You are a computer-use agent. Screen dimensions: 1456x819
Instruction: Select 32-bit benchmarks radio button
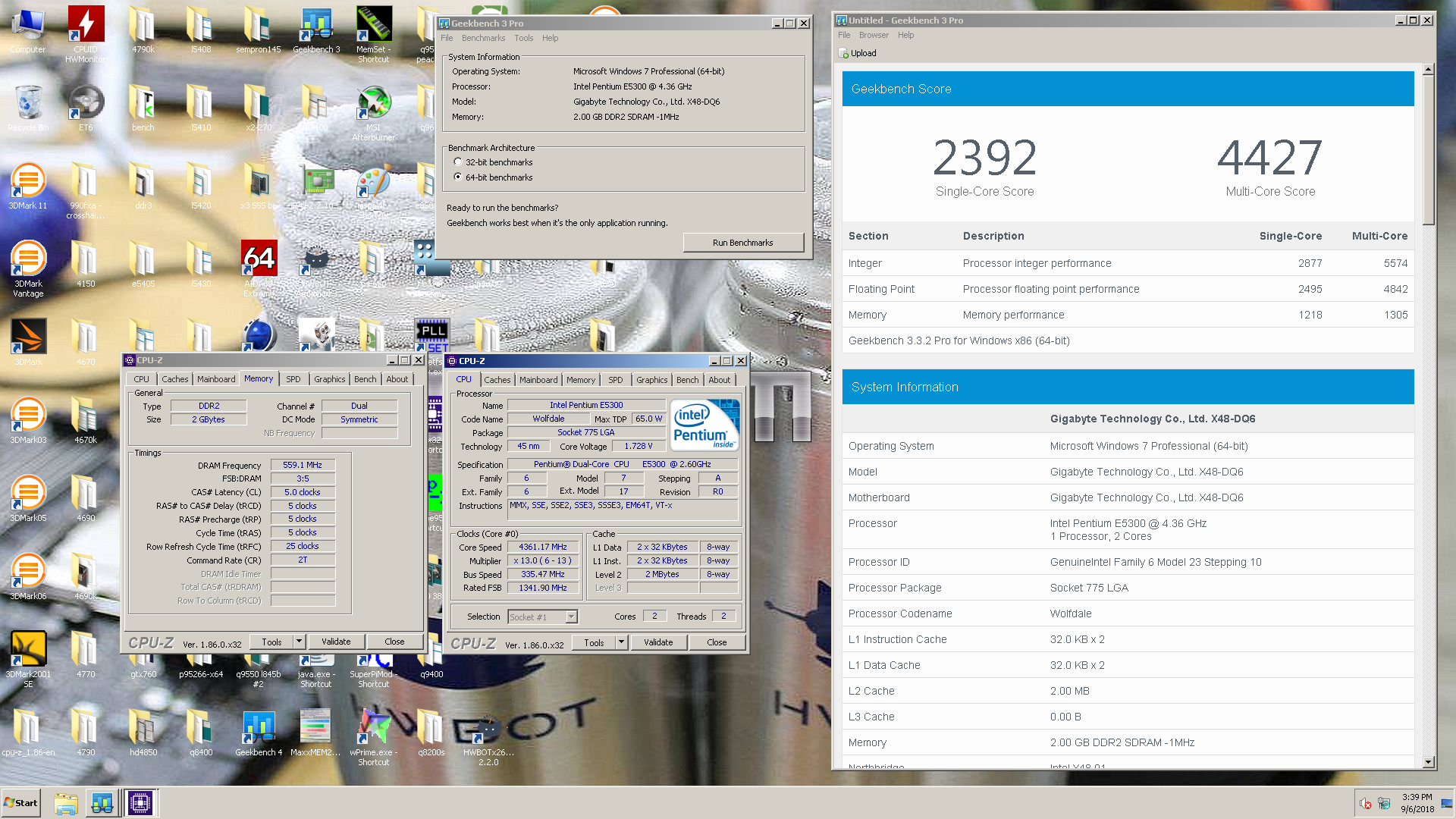click(x=458, y=162)
